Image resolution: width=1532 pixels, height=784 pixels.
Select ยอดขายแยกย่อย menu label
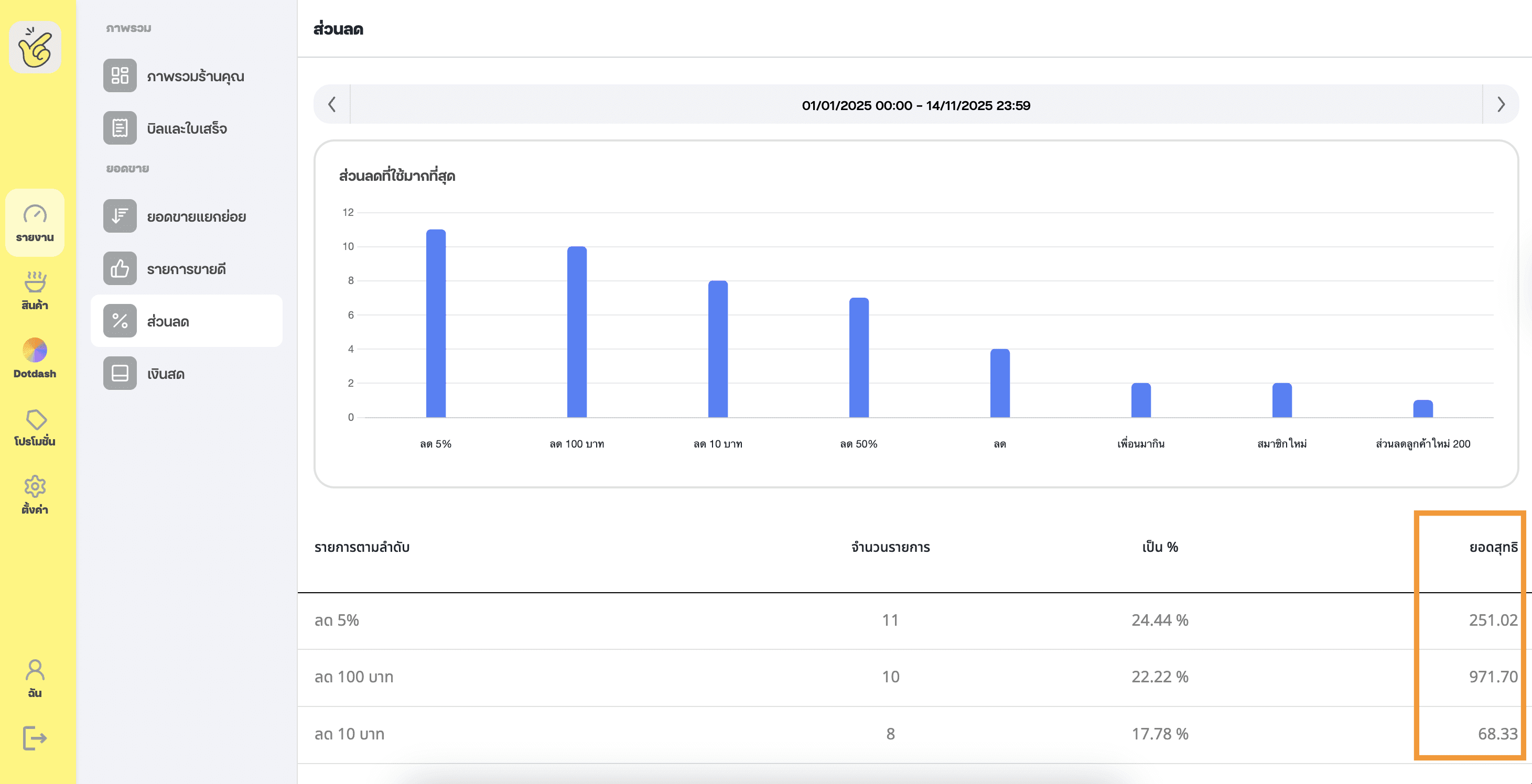pyautogui.click(x=196, y=217)
